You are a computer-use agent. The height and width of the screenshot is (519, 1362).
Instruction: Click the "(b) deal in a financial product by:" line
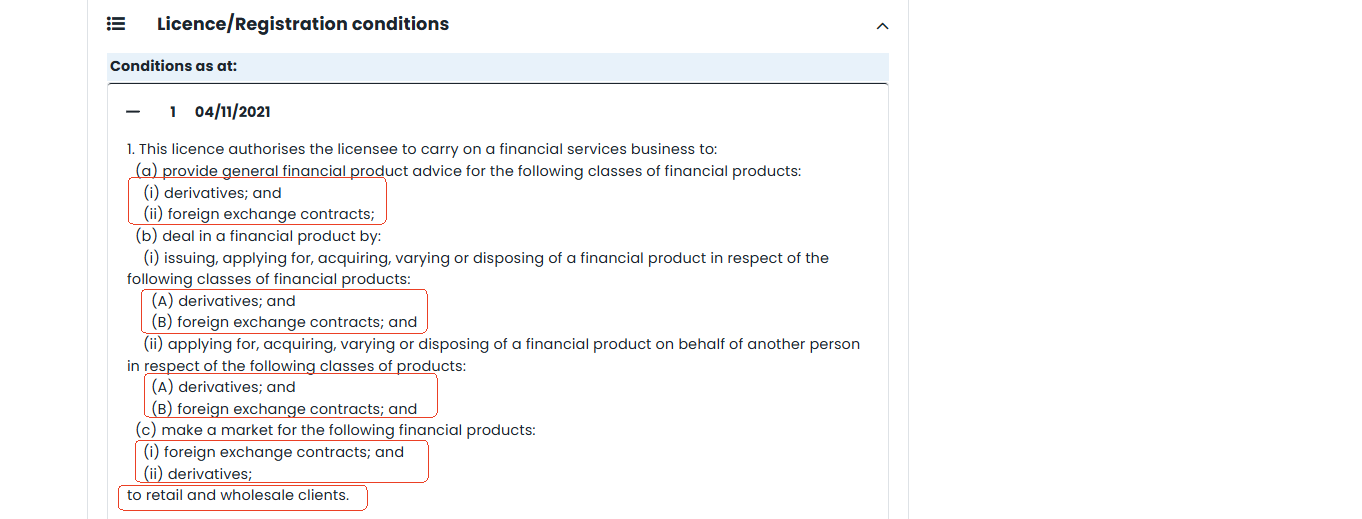pos(258,236)
